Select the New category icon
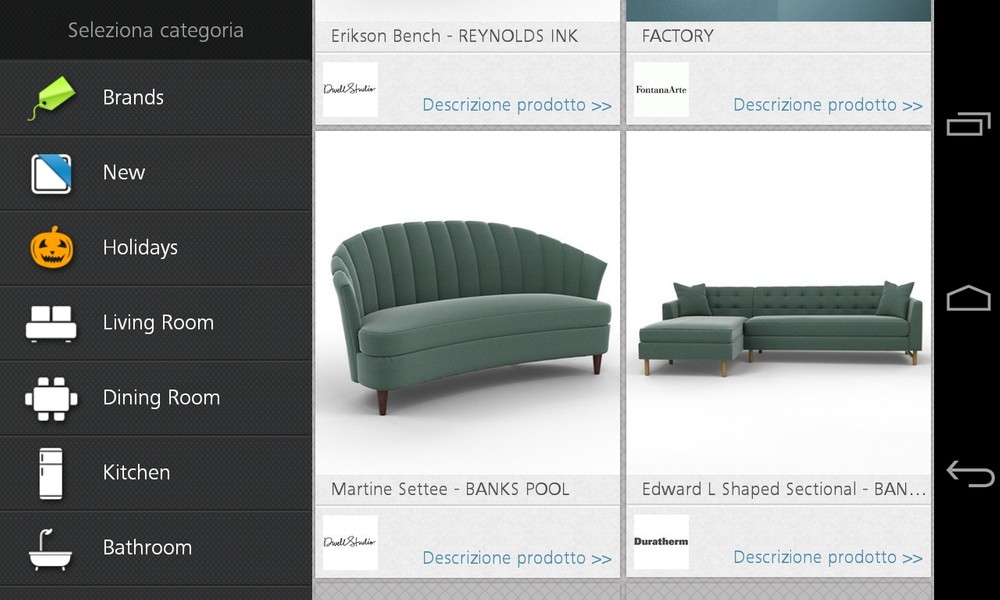 51,173
